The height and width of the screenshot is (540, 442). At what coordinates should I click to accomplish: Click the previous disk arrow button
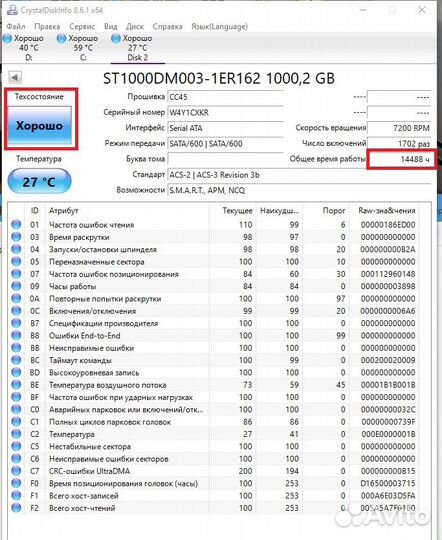click(x=15, y=77)
